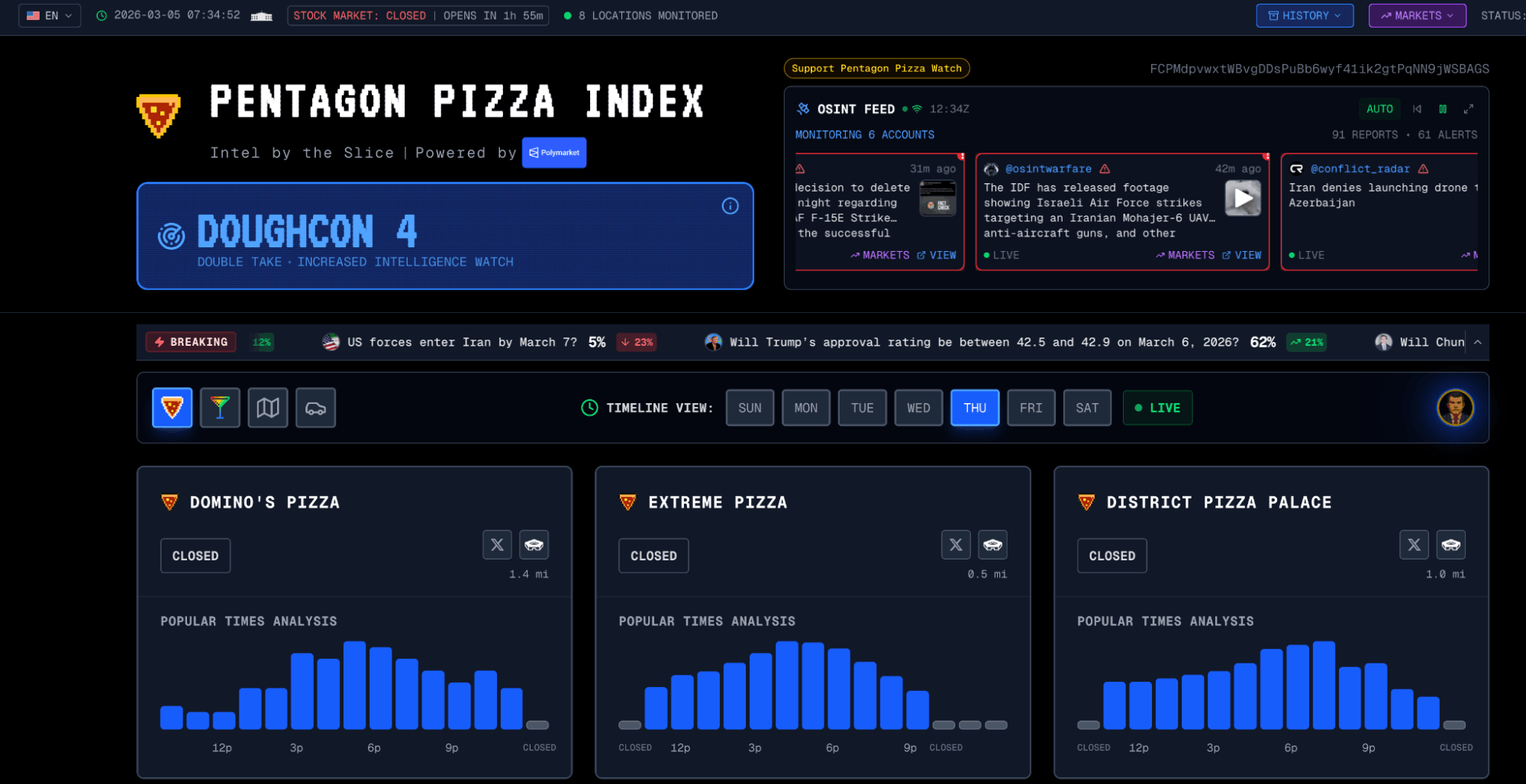
Task: Open the HISTORY dropdown
Action: (1304, 15)
